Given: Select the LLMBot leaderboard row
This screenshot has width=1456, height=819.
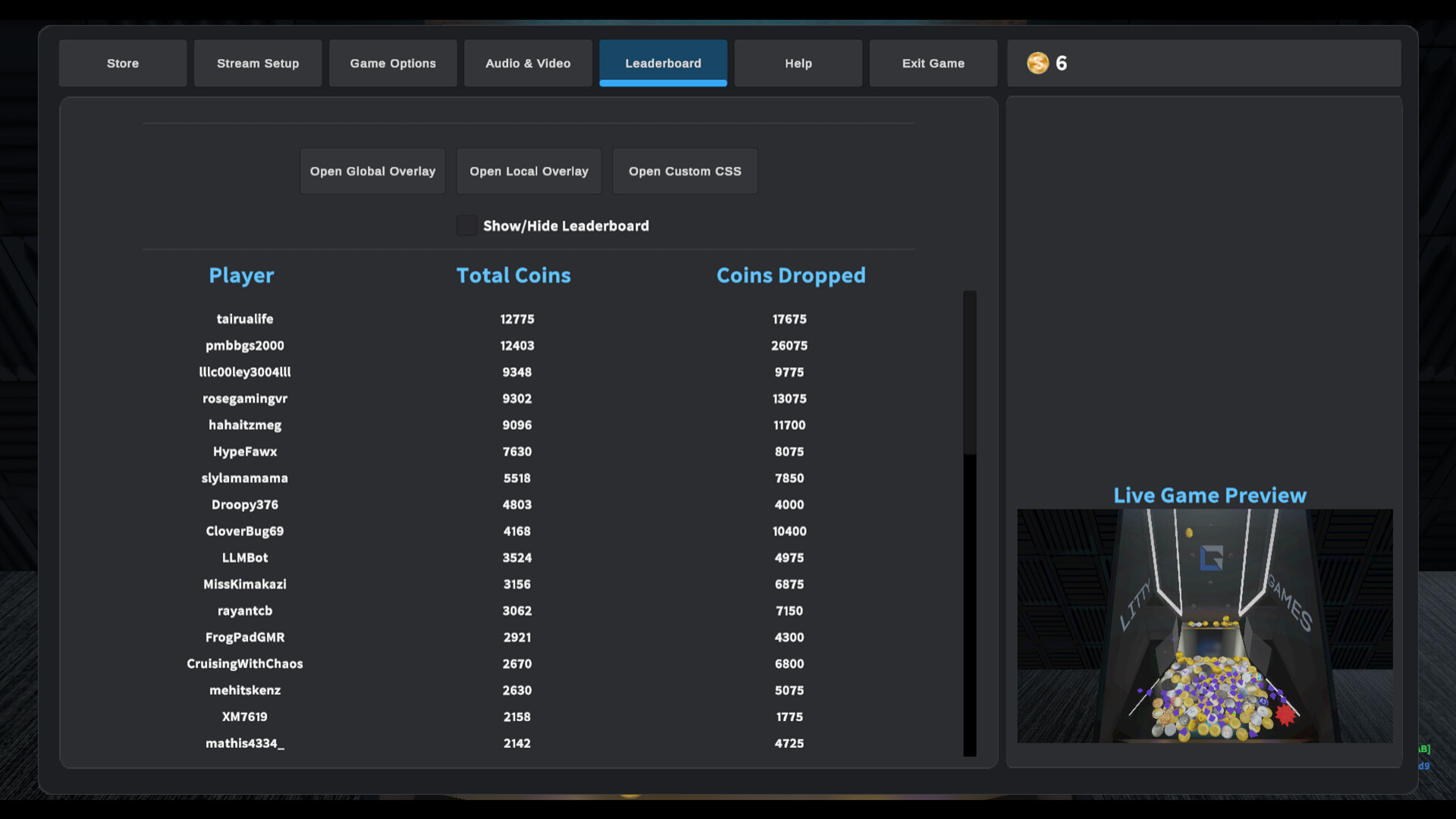Looking at the screenshot, I should 244,557.
